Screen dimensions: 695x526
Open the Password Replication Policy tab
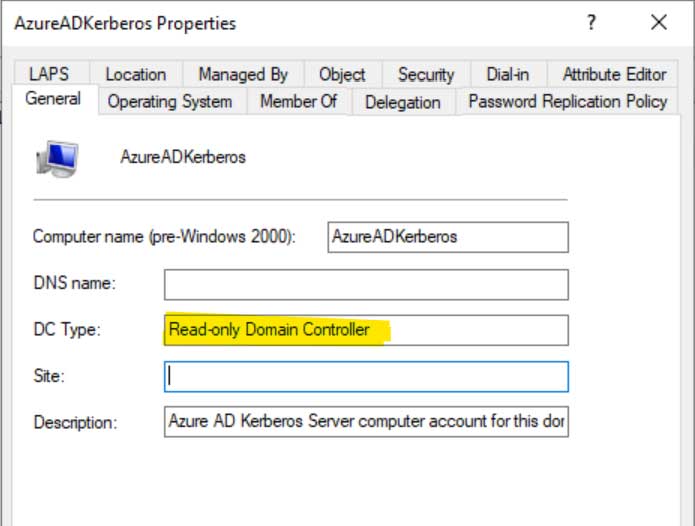pyautogui.click(x=567, y=101)
